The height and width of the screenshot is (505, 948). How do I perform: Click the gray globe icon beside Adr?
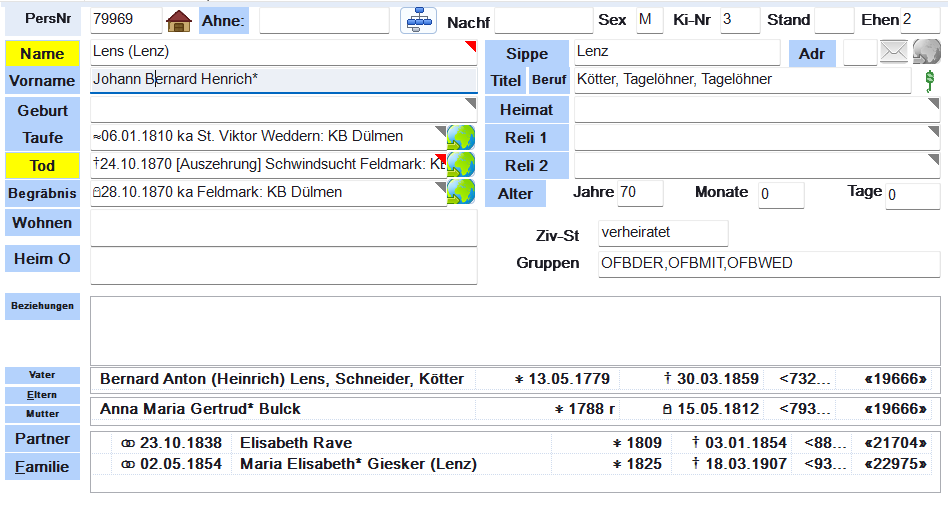926,52
